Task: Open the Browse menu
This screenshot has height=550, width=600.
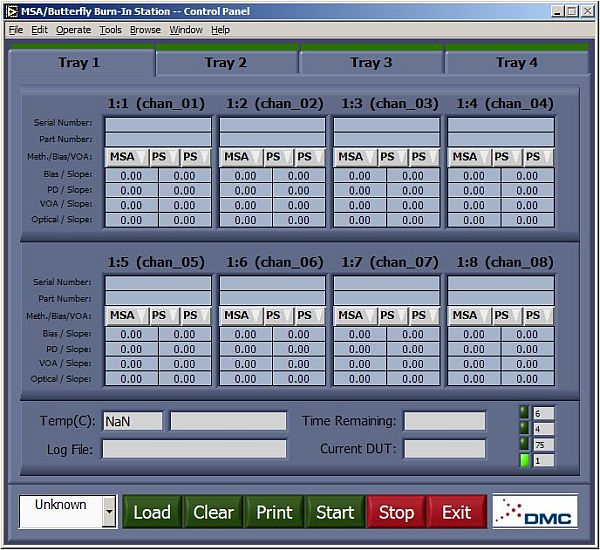Action: coord(145,30)
